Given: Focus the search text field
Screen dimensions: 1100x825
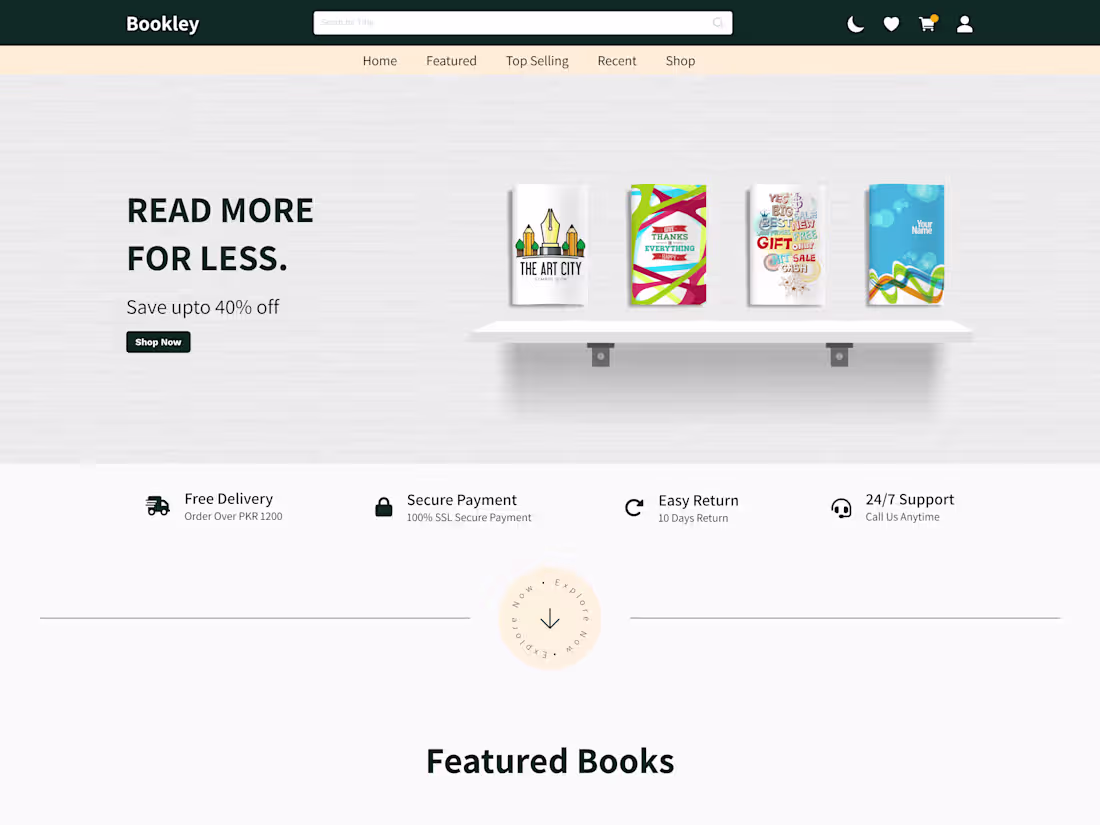Looking at the screenshot, I should point(510,23).
